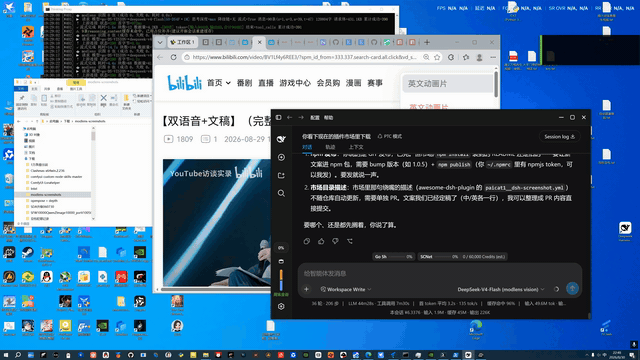This screenshot has height=360, width=640.
Task: Click the bilibili search box showing 英文动画片
Action: pos(448,84)
